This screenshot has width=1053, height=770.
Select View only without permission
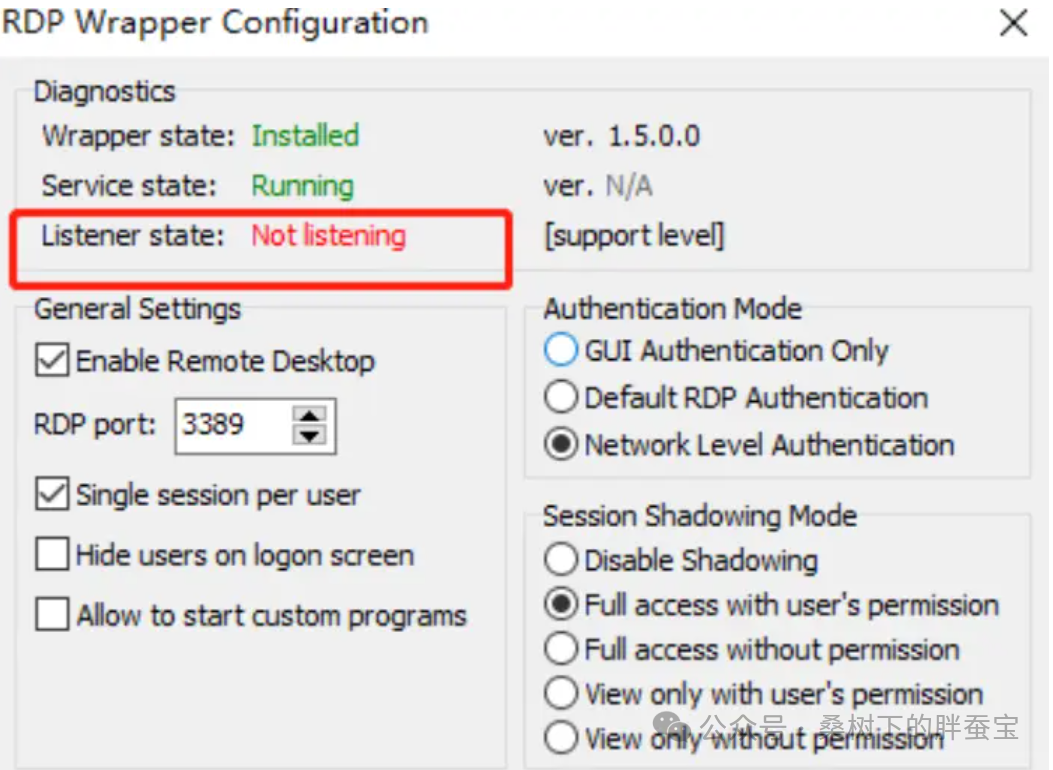click(562, 738)
